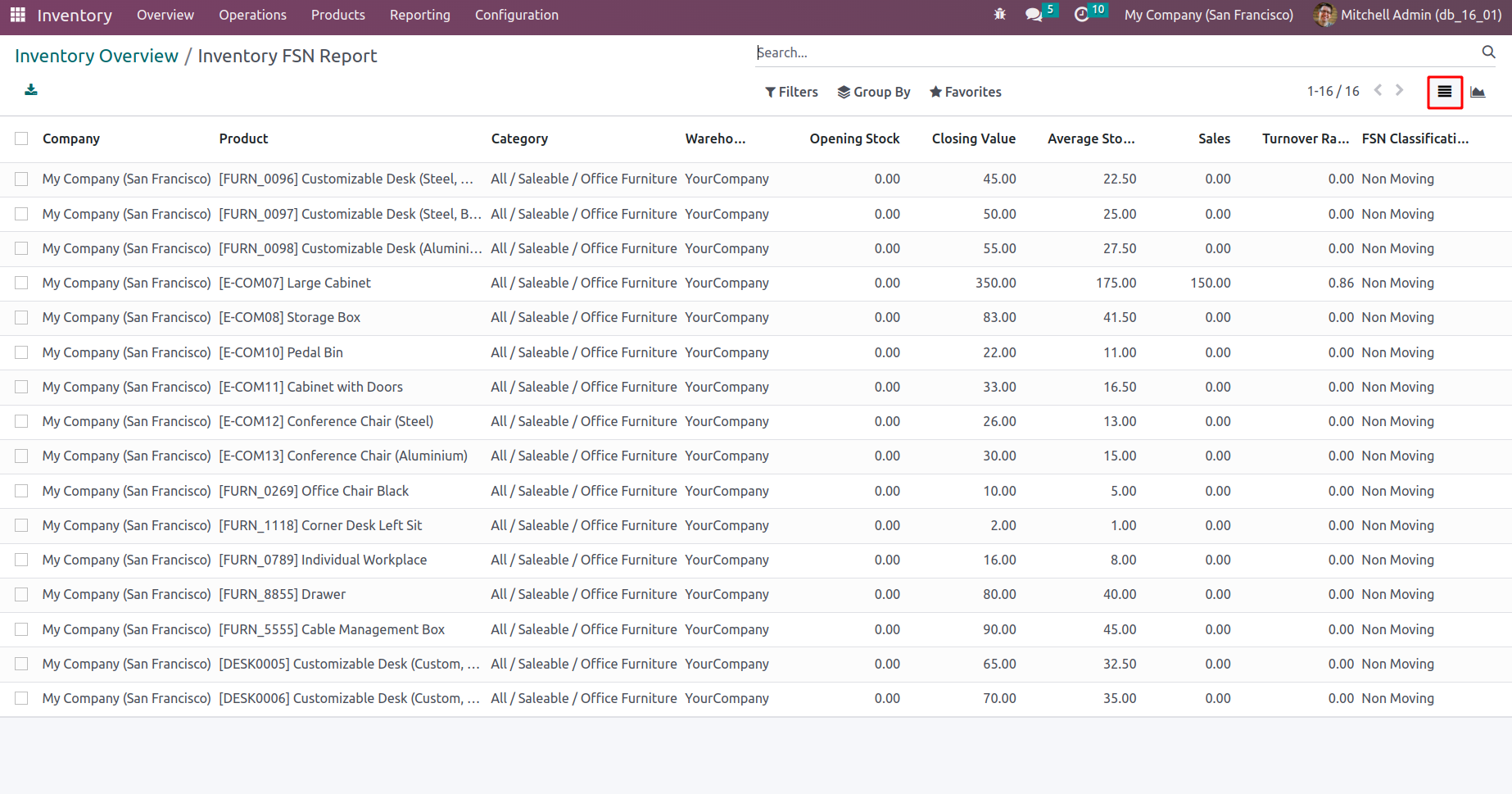Click the export download icon
Image resolution: width=1512 pixels, height=794 pixels.
31,90
